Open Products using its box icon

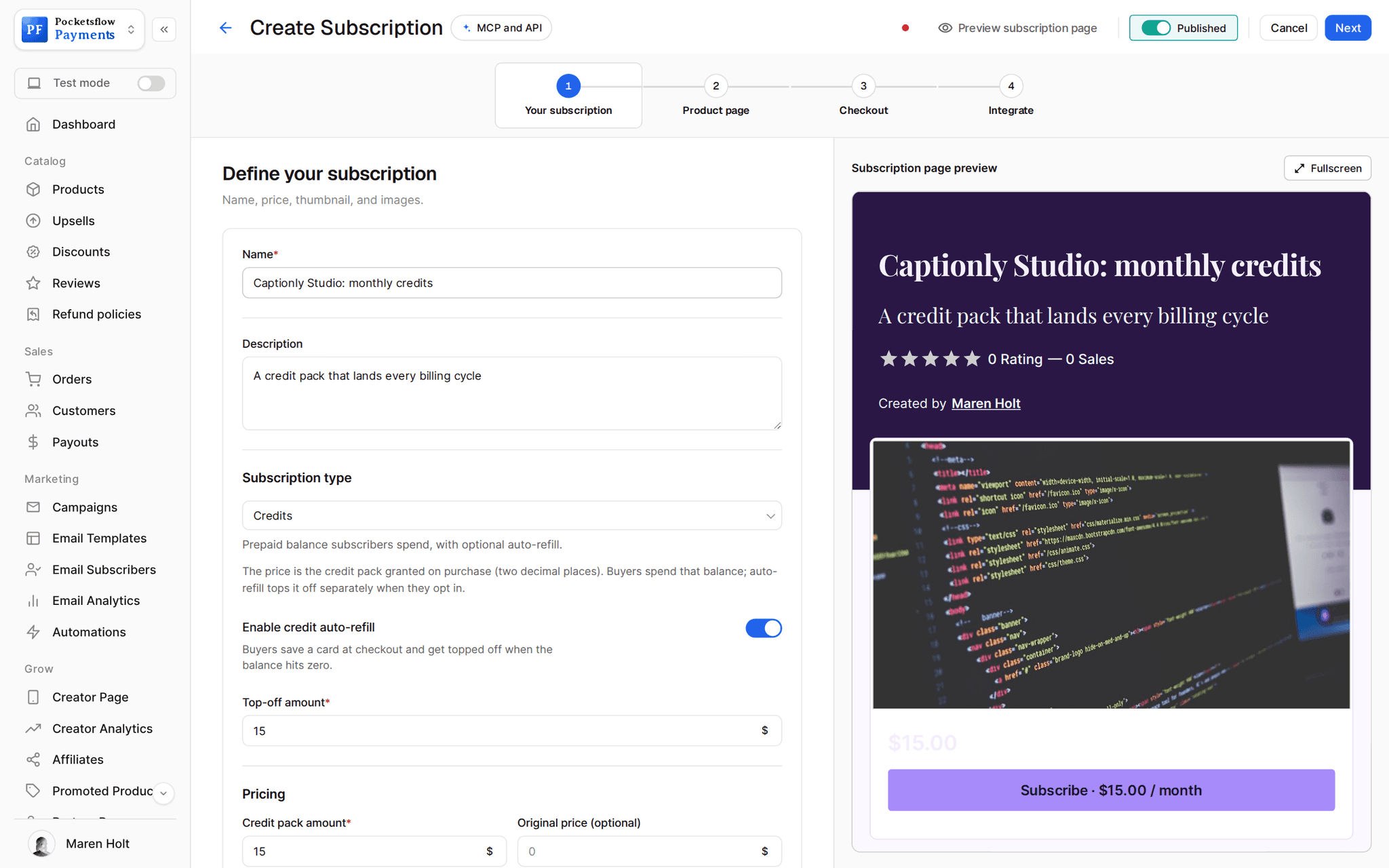click(33, 189)
